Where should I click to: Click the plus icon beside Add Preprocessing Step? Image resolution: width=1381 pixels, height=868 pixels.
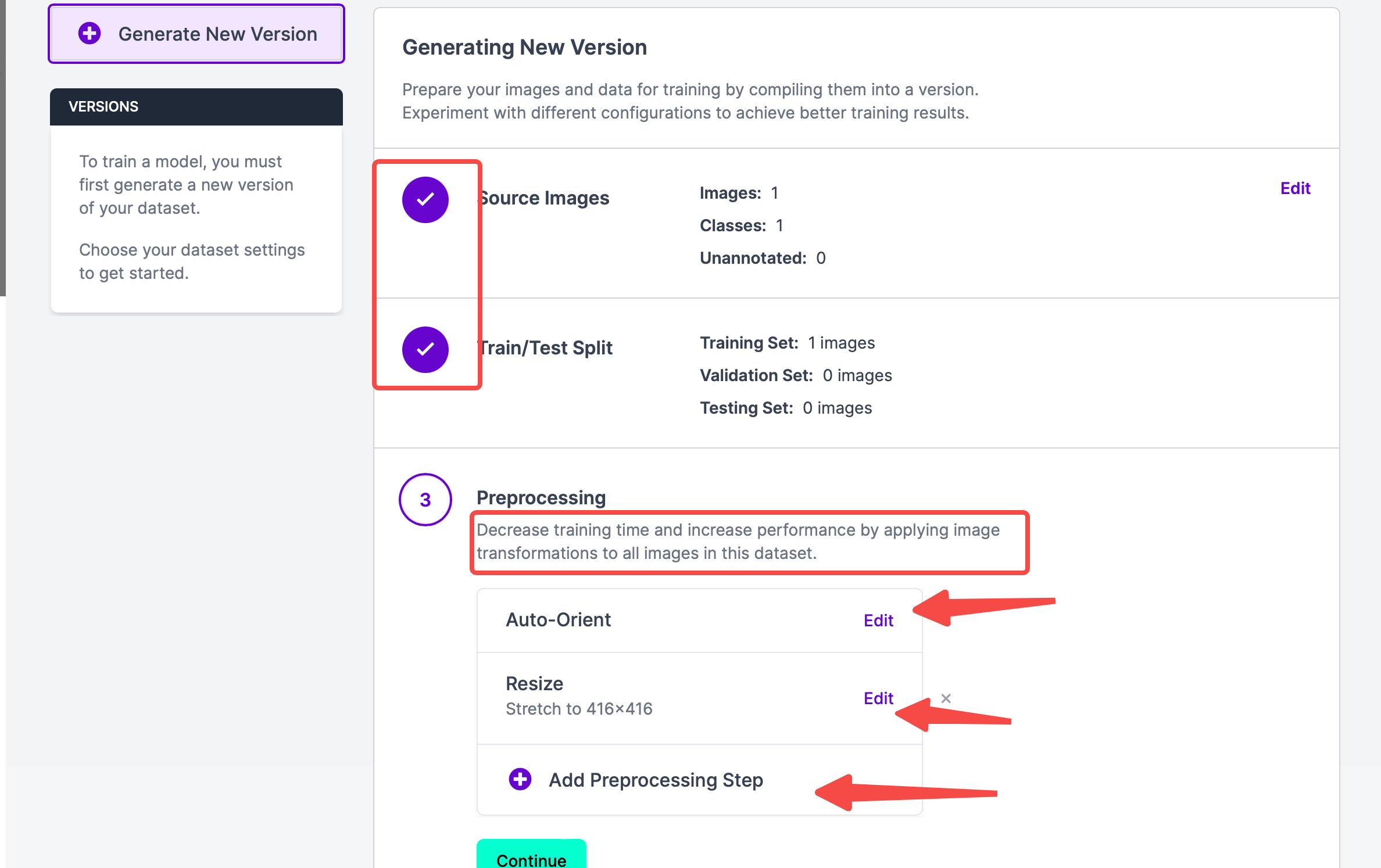pos(520,780)
